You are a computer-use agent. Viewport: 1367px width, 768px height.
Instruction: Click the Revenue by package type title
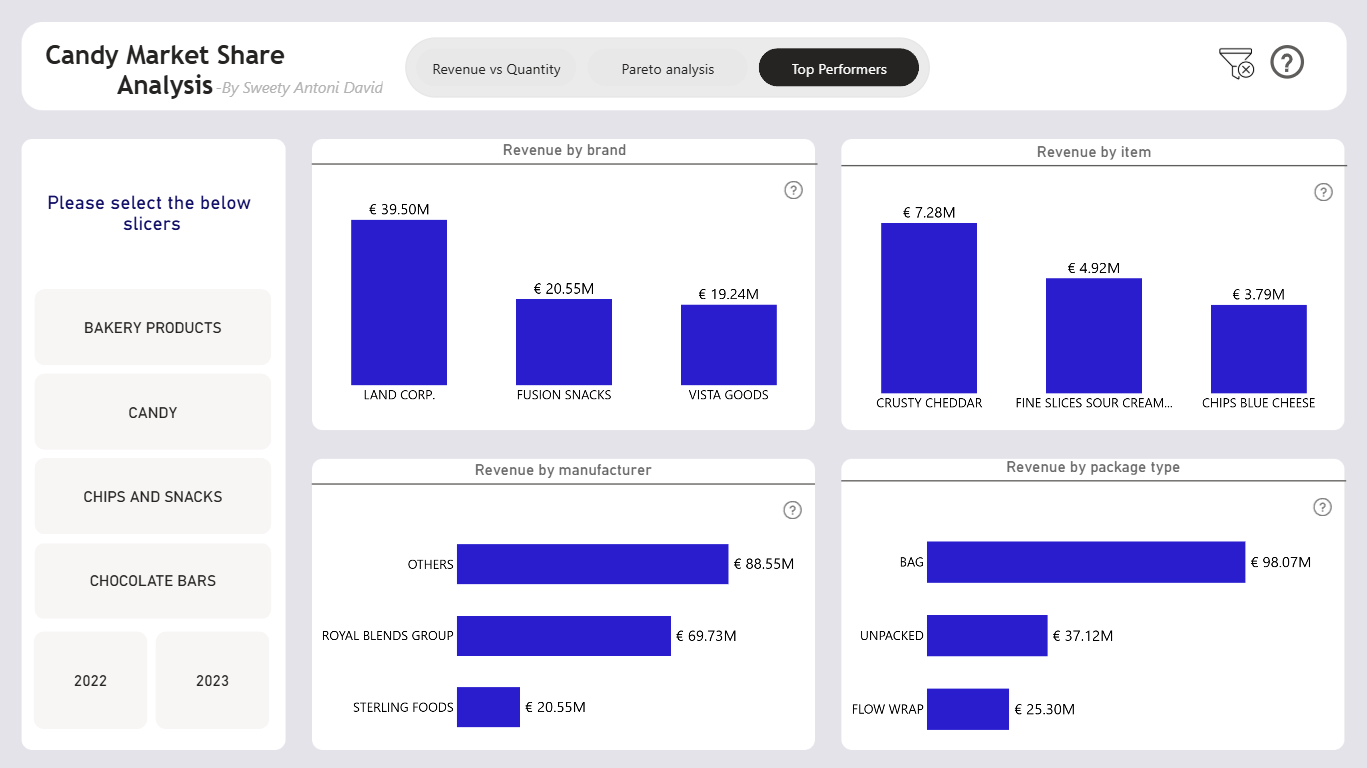tap(1093, 467)
